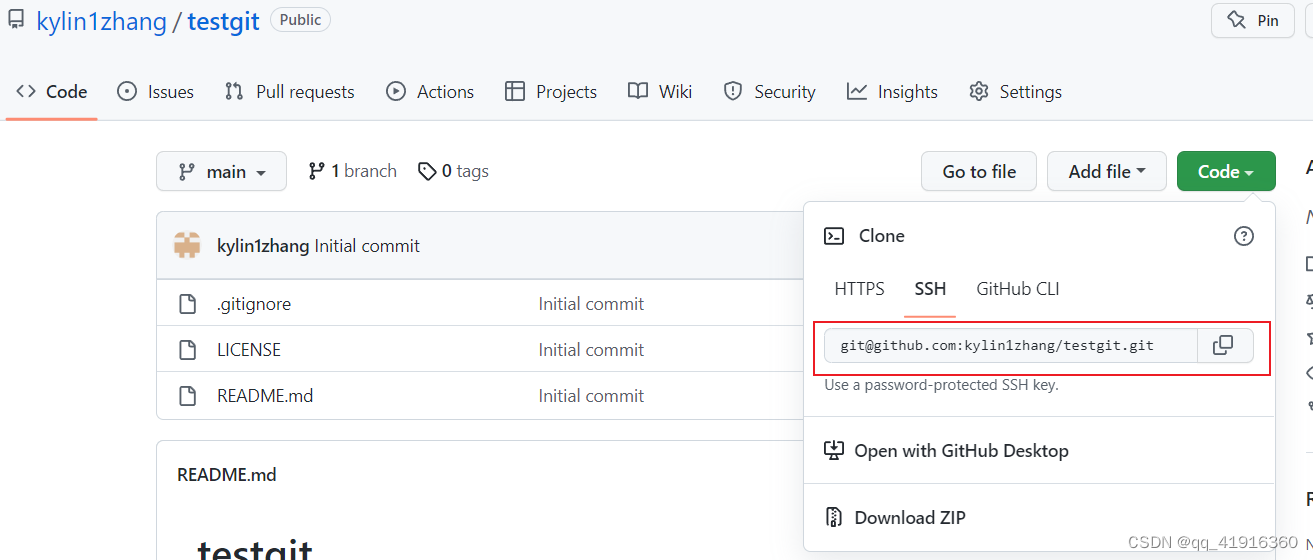Open the 1 branch link

[x=352, y=171]
